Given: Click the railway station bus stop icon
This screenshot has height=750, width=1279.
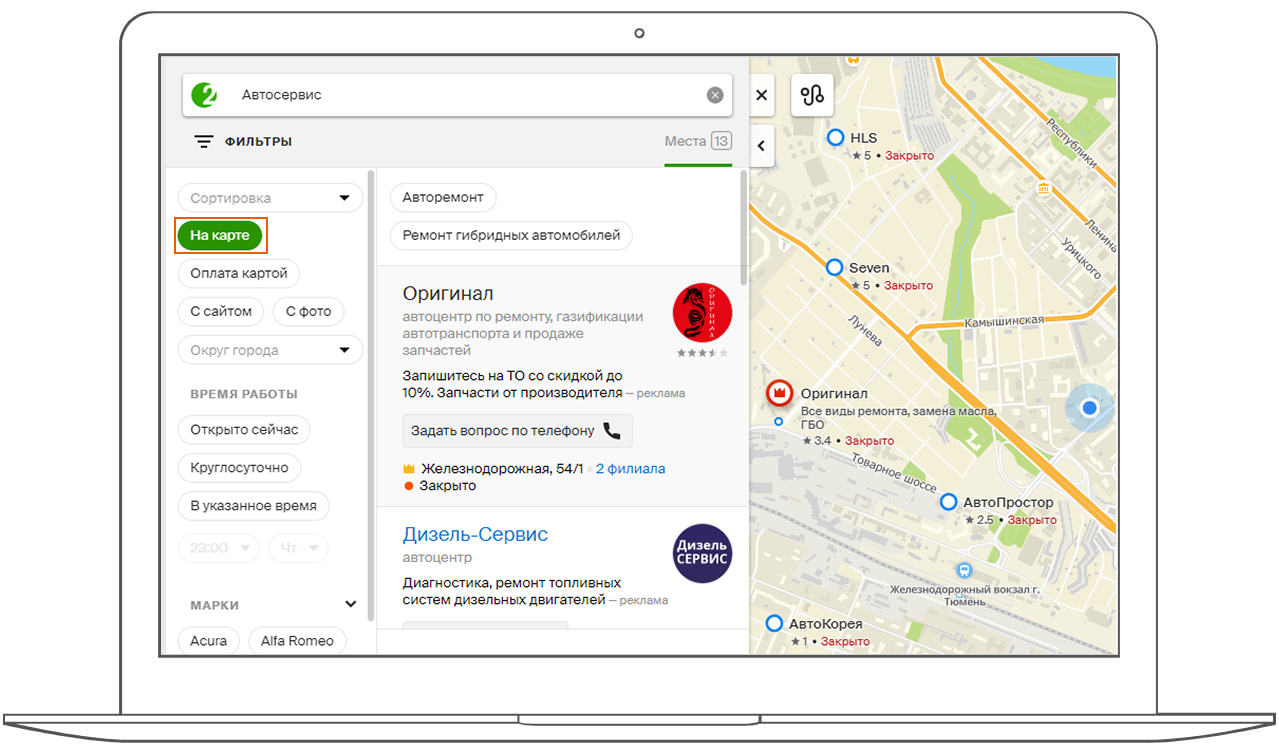Looking at the screenshot, I should point(964,571).
